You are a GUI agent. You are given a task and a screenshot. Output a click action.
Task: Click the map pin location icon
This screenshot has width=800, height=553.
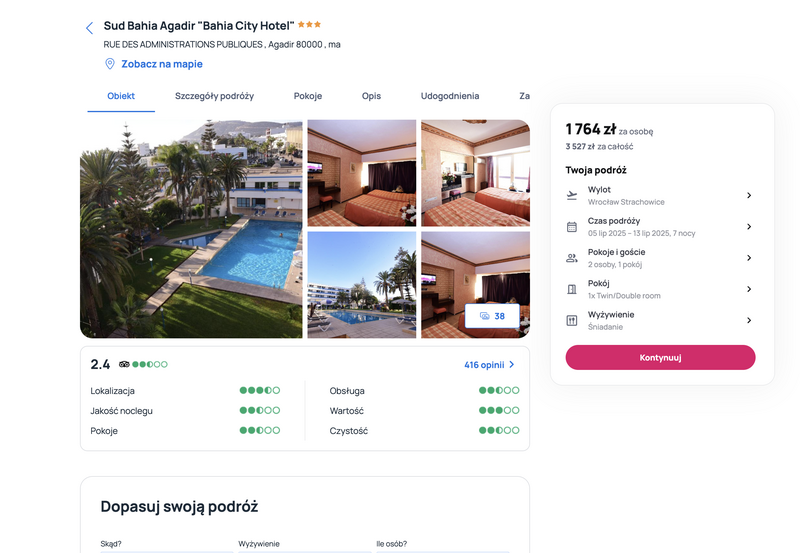click(x=110, y=64)
